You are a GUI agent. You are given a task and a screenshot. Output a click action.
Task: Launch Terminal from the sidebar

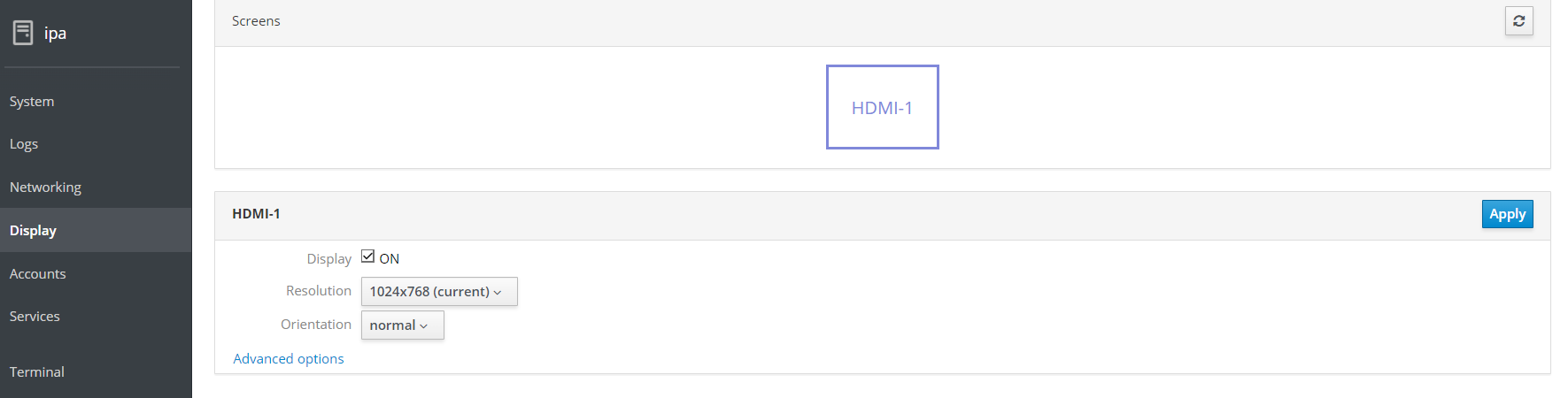tap(37, 372)
